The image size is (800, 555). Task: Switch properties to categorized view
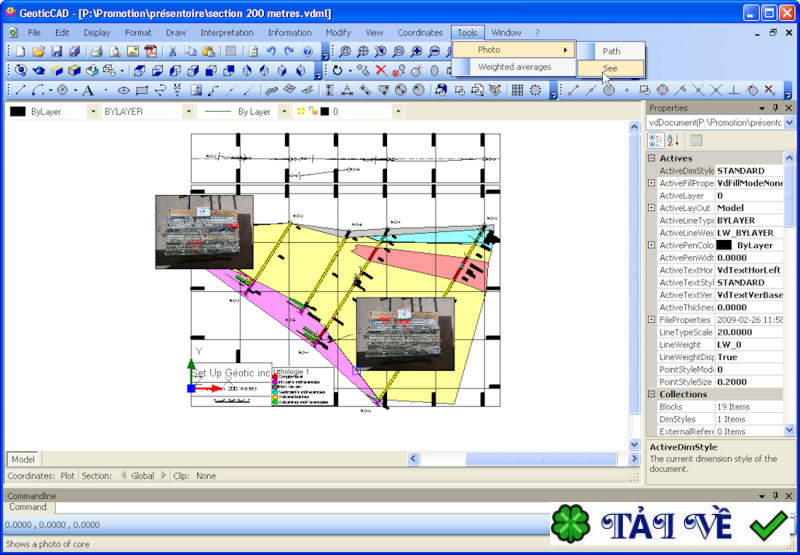(x=655, y=140)
